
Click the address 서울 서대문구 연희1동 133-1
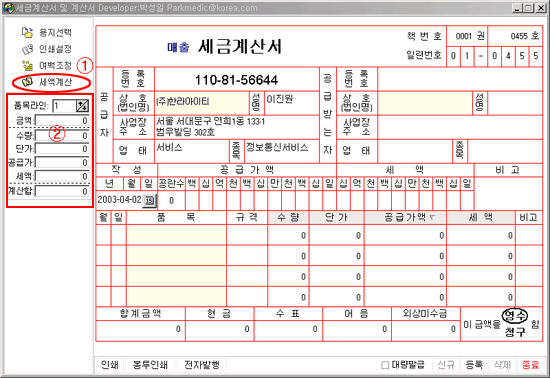[210, 121]
